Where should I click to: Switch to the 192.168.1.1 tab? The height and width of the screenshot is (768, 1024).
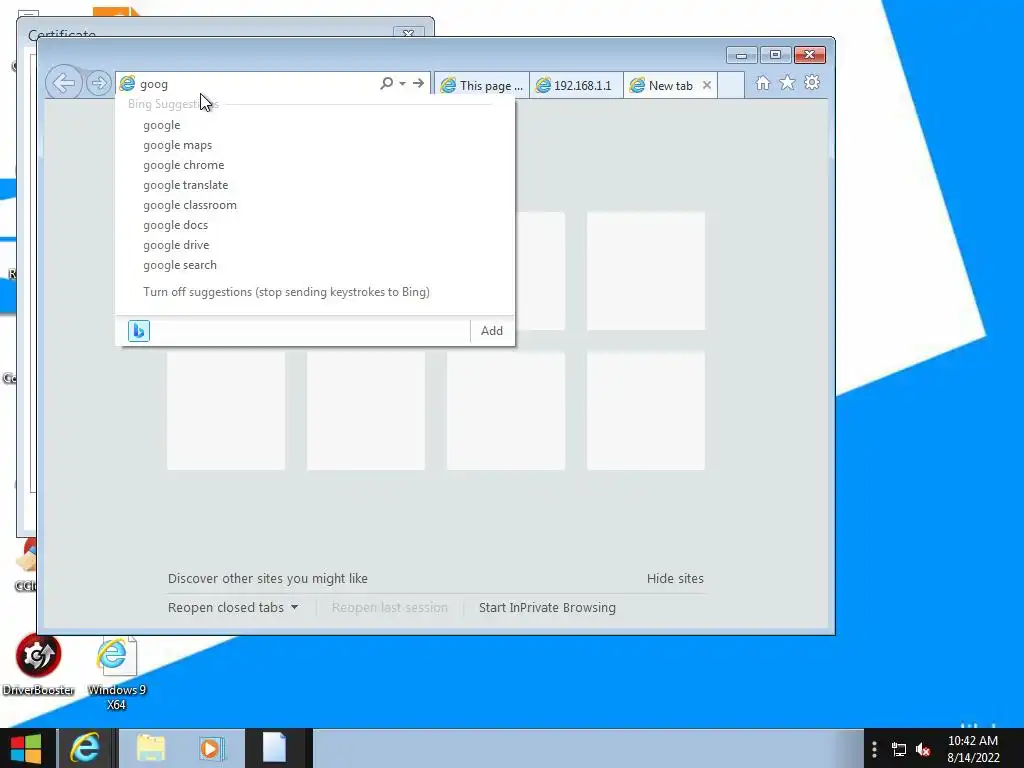576,86
